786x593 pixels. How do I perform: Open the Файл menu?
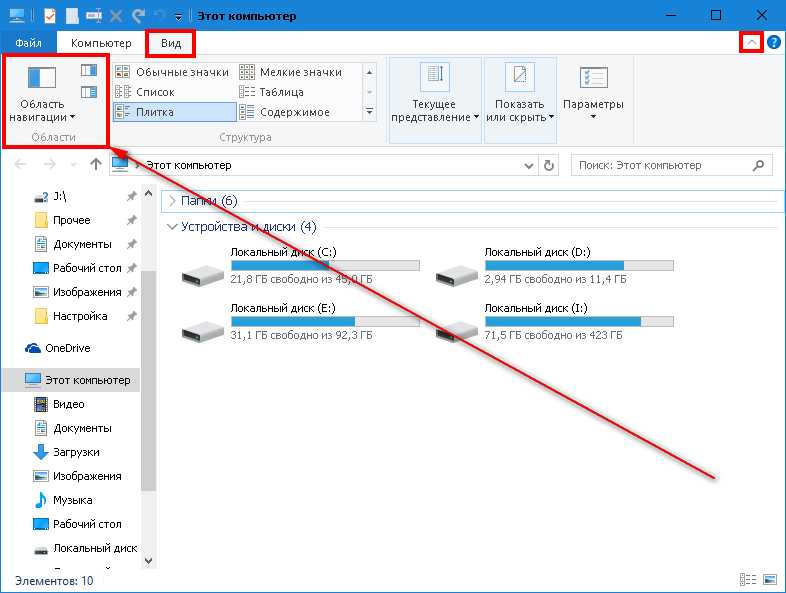click(28, 43)
